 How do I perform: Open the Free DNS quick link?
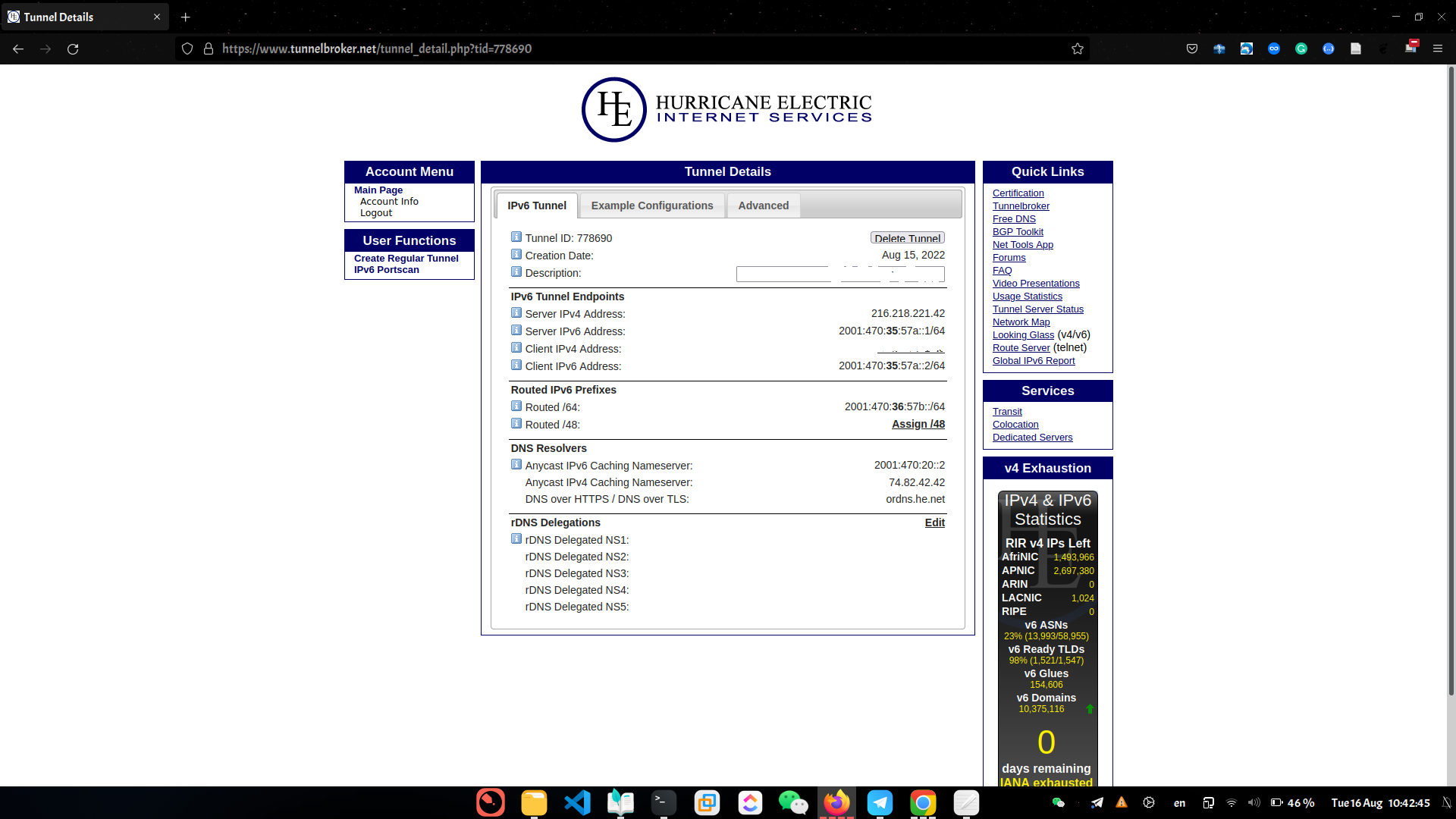pyautogui.click(x=1014, y=219)
